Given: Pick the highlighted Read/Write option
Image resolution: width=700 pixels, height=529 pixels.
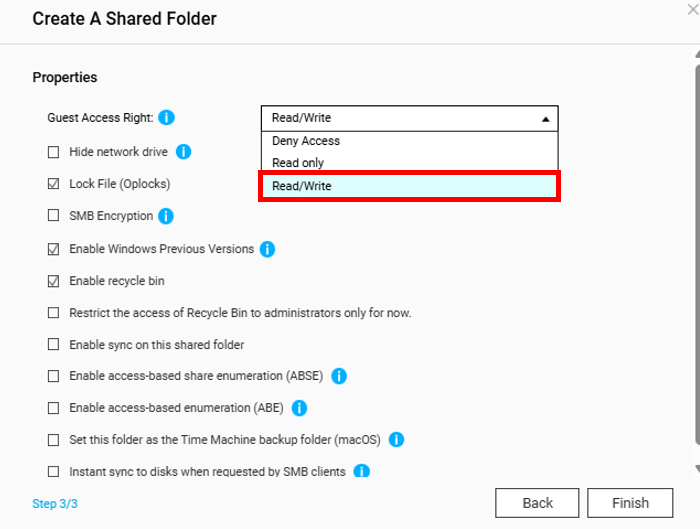Looking at the screenshot, I should pos(409,186).
